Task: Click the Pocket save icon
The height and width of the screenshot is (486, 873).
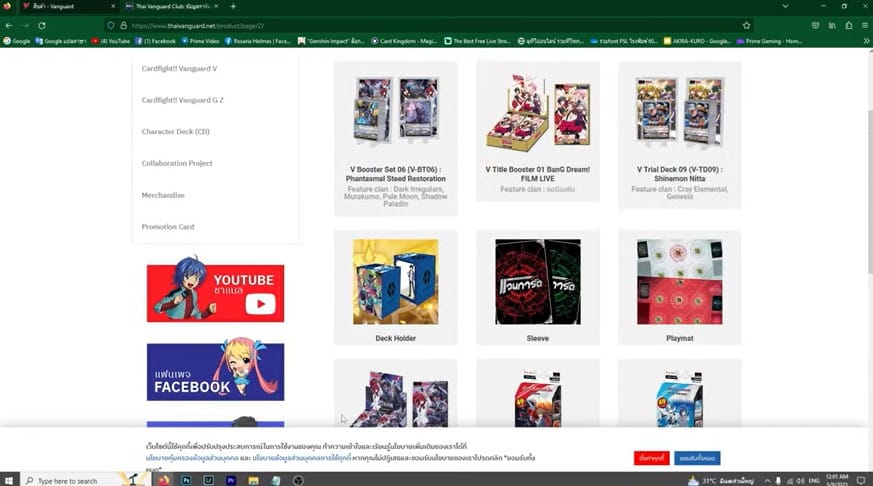Action: click(x=815, y=26)
